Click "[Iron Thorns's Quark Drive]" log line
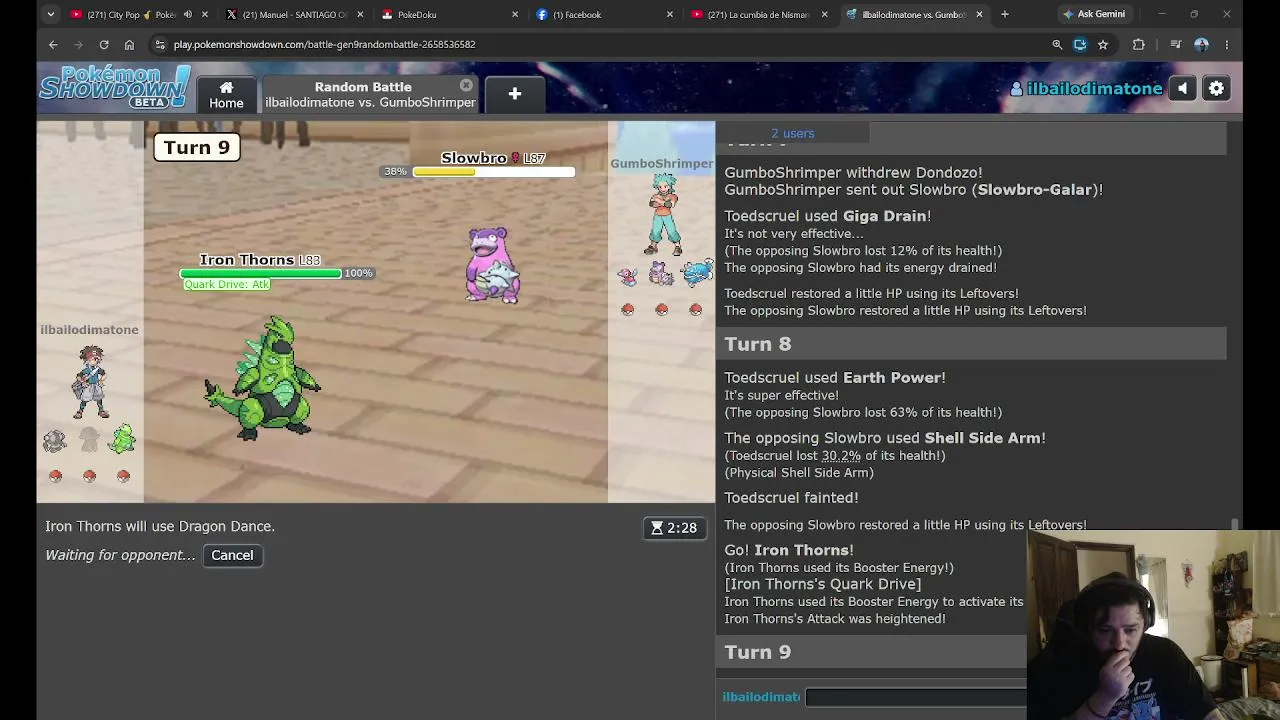1280x720 pixels. coord(822,584)
